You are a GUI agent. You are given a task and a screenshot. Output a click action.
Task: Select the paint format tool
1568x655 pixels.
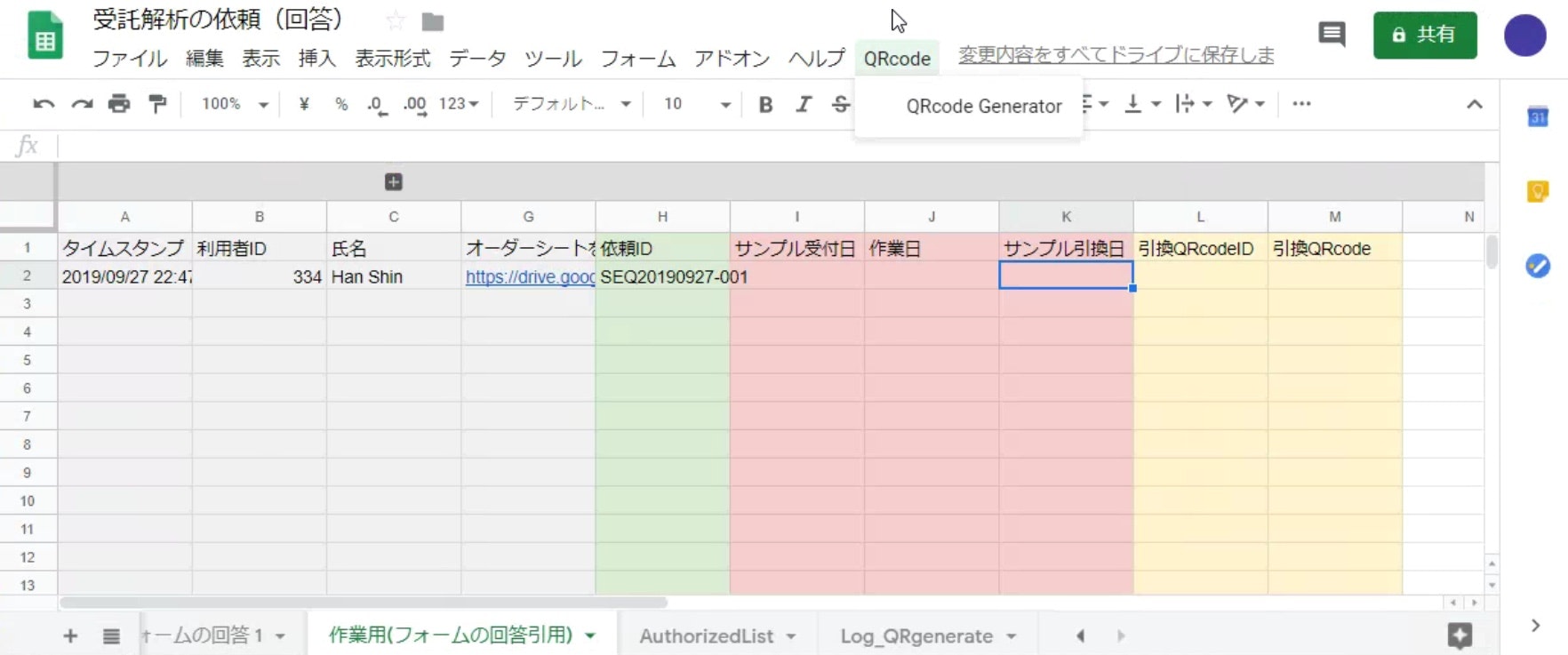157,104
